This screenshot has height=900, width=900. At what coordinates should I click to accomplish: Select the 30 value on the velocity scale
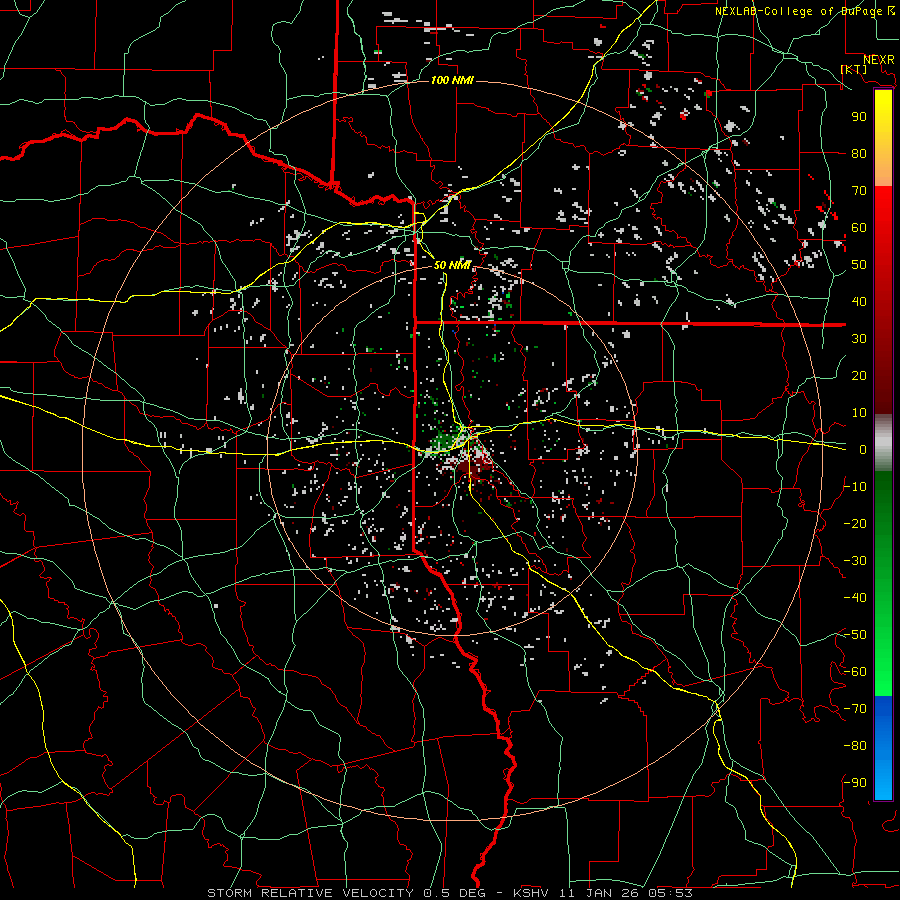[859, 339]
